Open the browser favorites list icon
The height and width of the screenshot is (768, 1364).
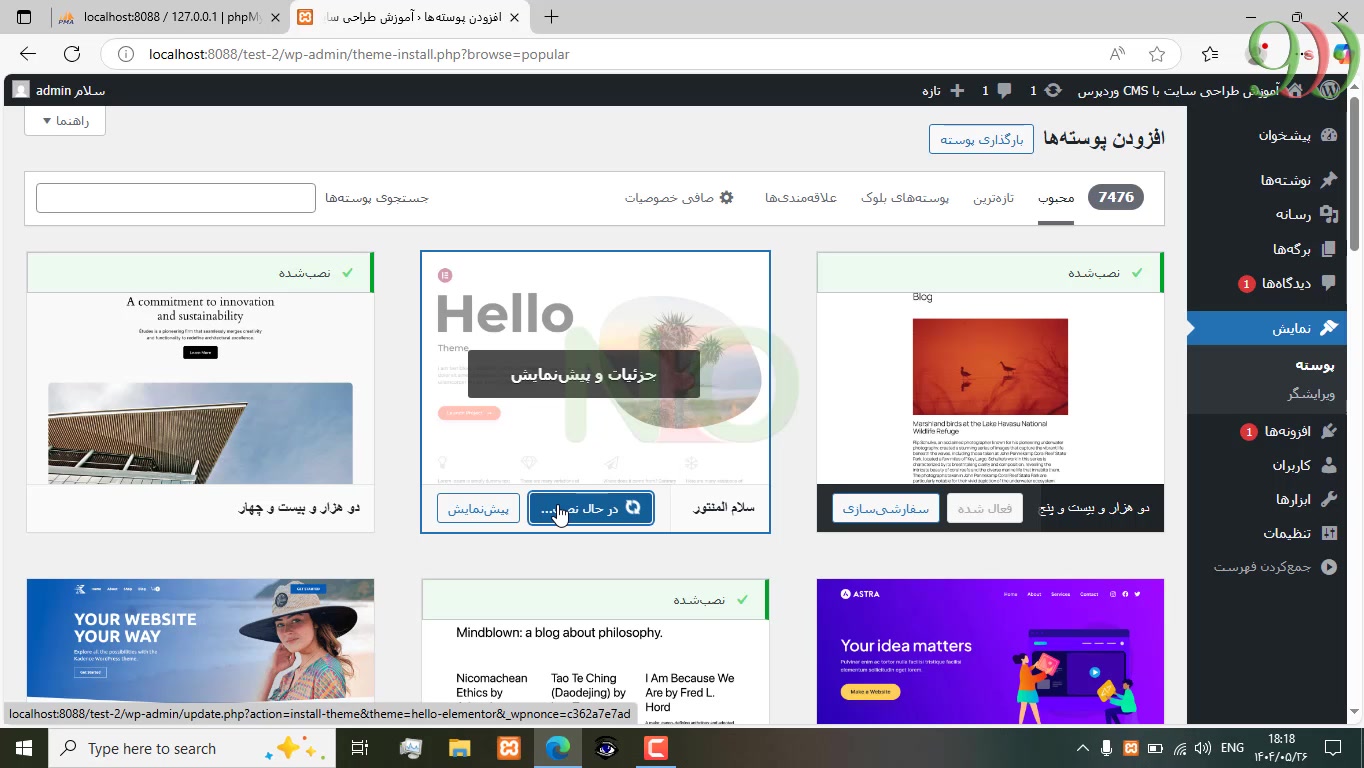pos(1210,54)
